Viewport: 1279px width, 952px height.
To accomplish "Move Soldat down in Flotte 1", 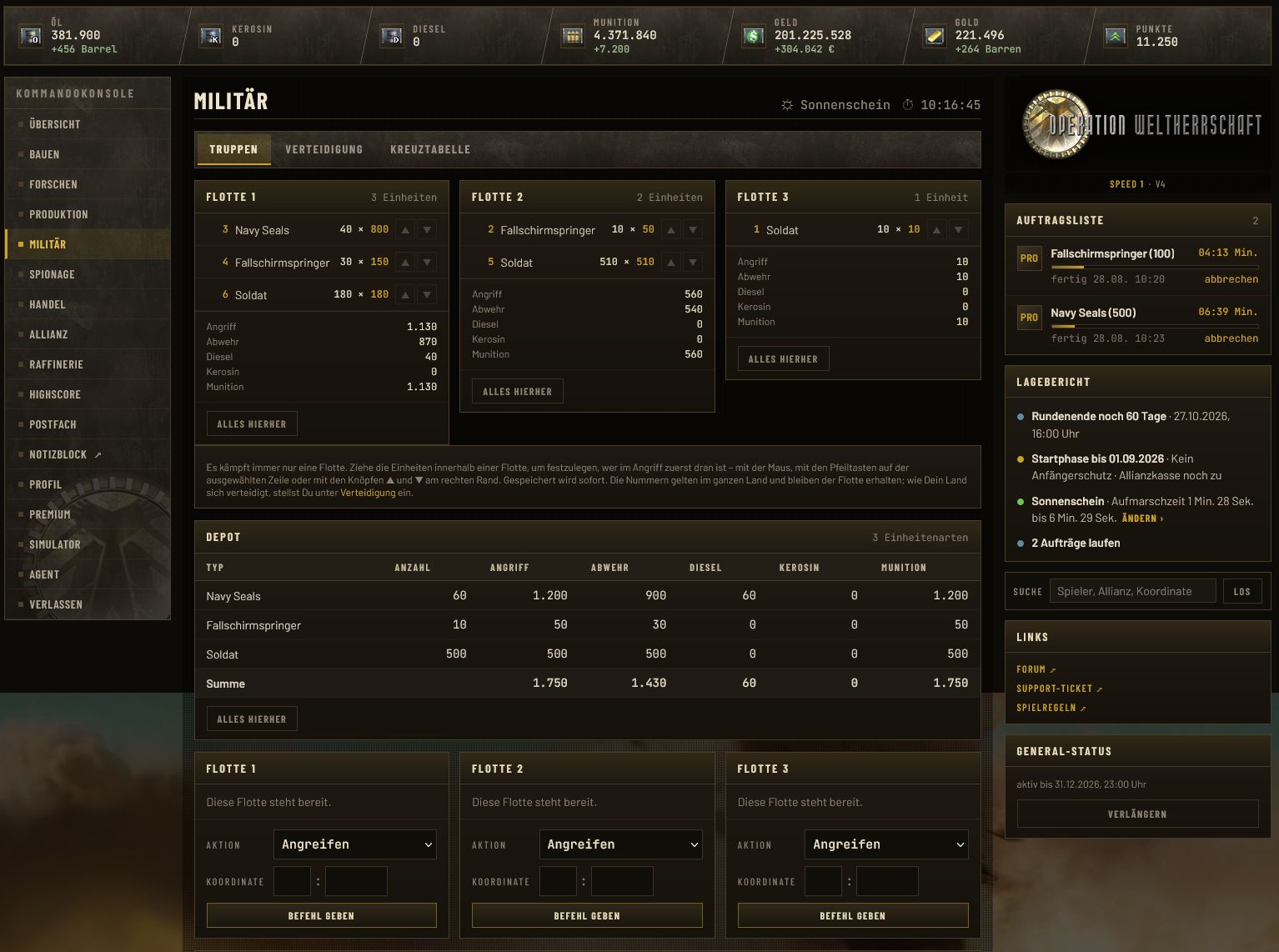I will coord(427,294).
